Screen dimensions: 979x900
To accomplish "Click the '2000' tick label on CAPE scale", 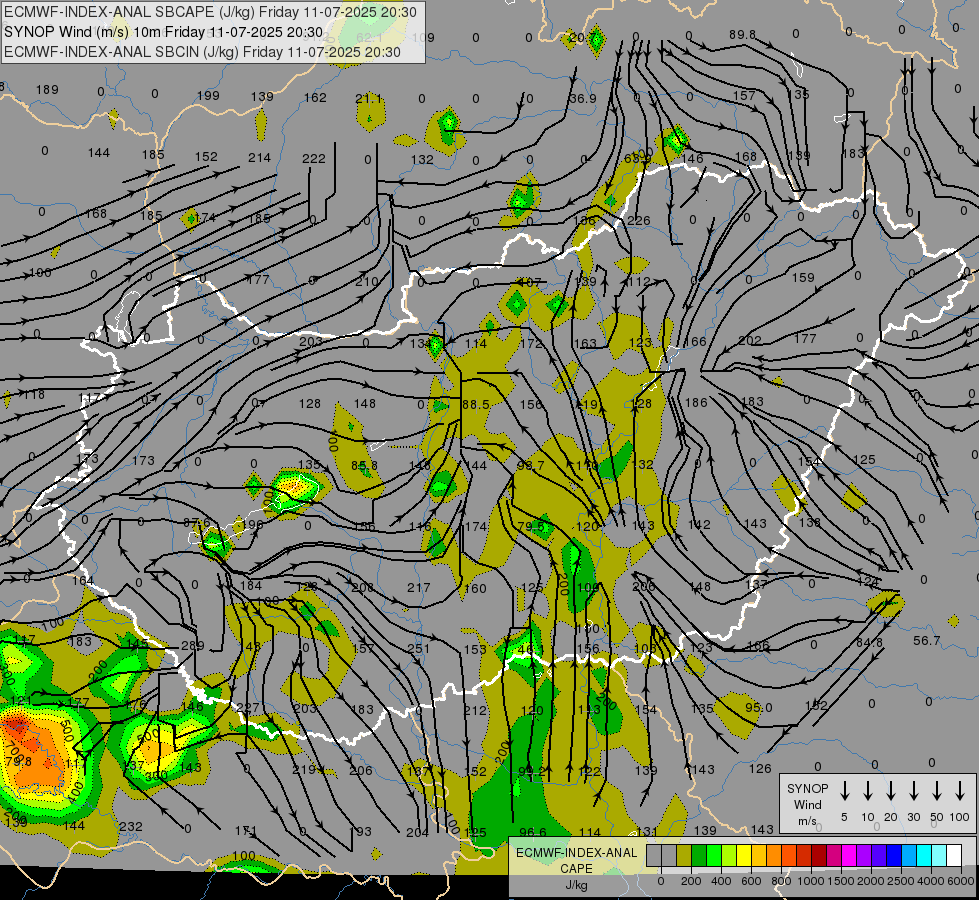I will coord(870,881).
